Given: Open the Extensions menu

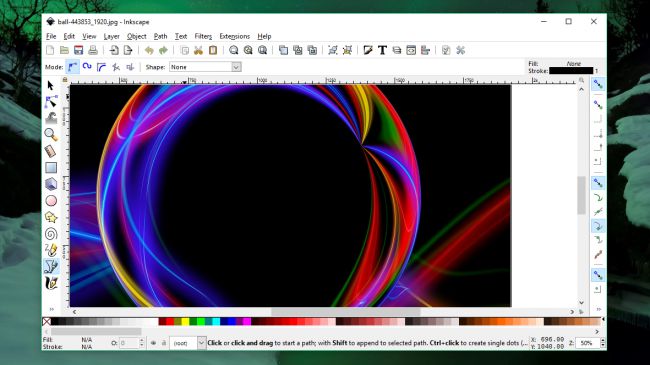Looking at the screenshot, I should click(x=235, y=36).
